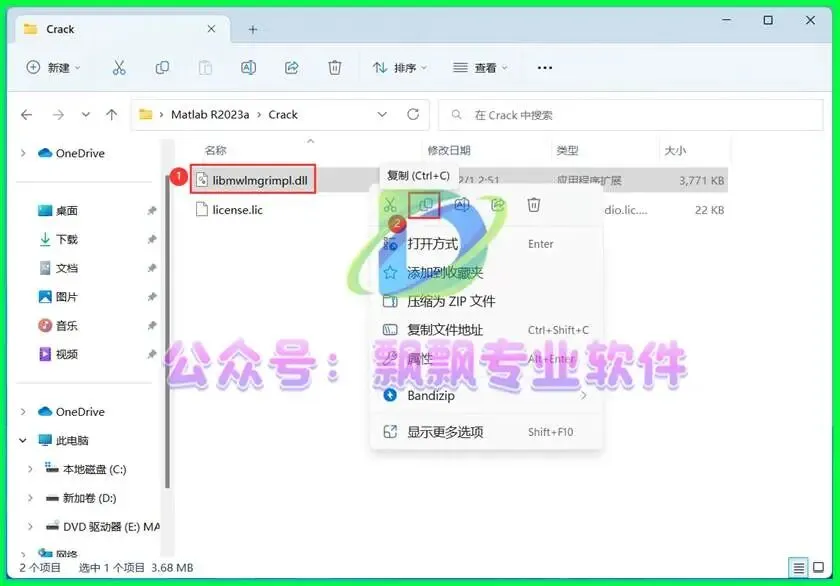Click the Copy icon in the top toolbar

coord(162,67)
